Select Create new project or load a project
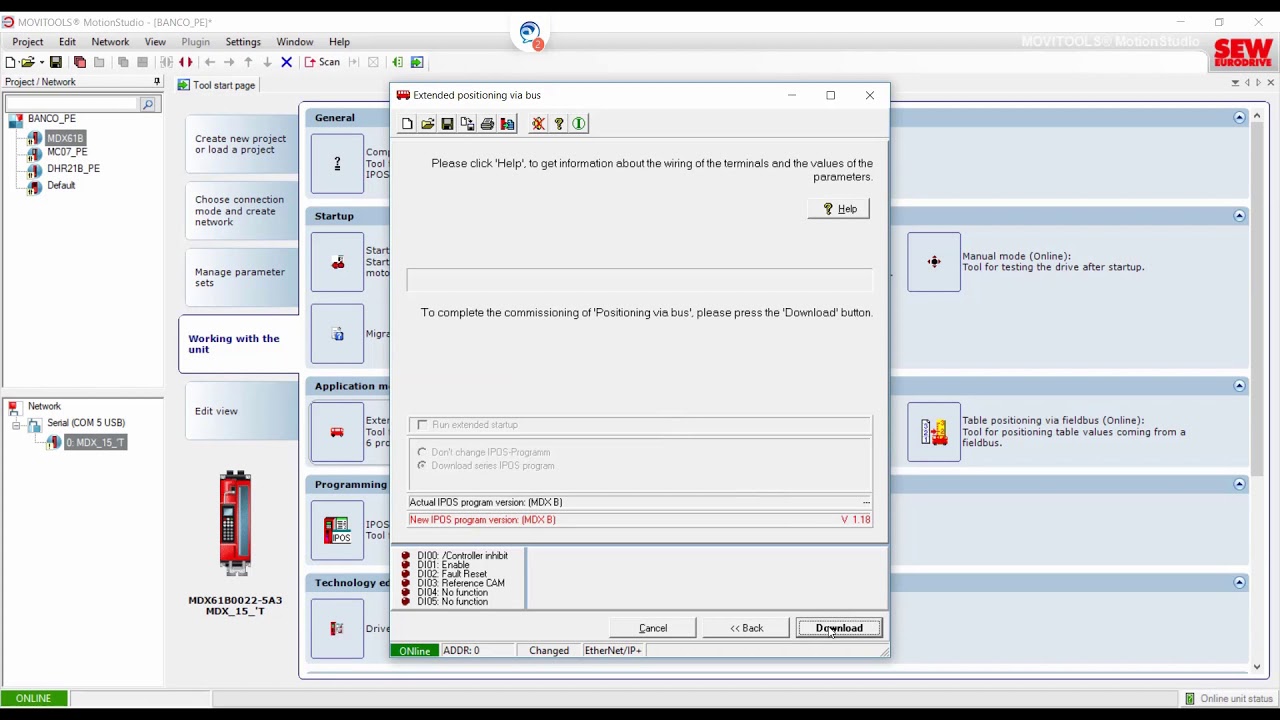 tap(240, 144)
